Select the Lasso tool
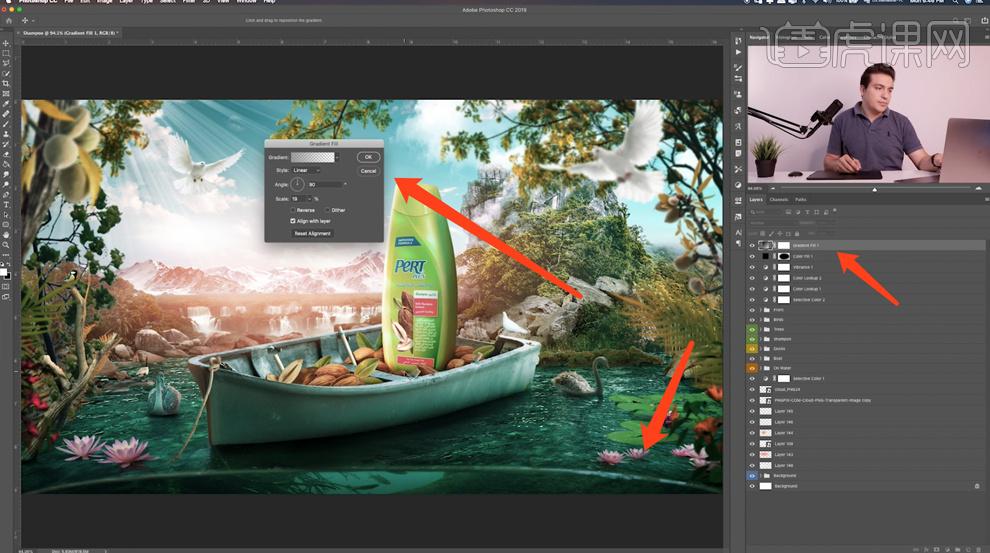The image size is (990, 553). click(7, 63)
